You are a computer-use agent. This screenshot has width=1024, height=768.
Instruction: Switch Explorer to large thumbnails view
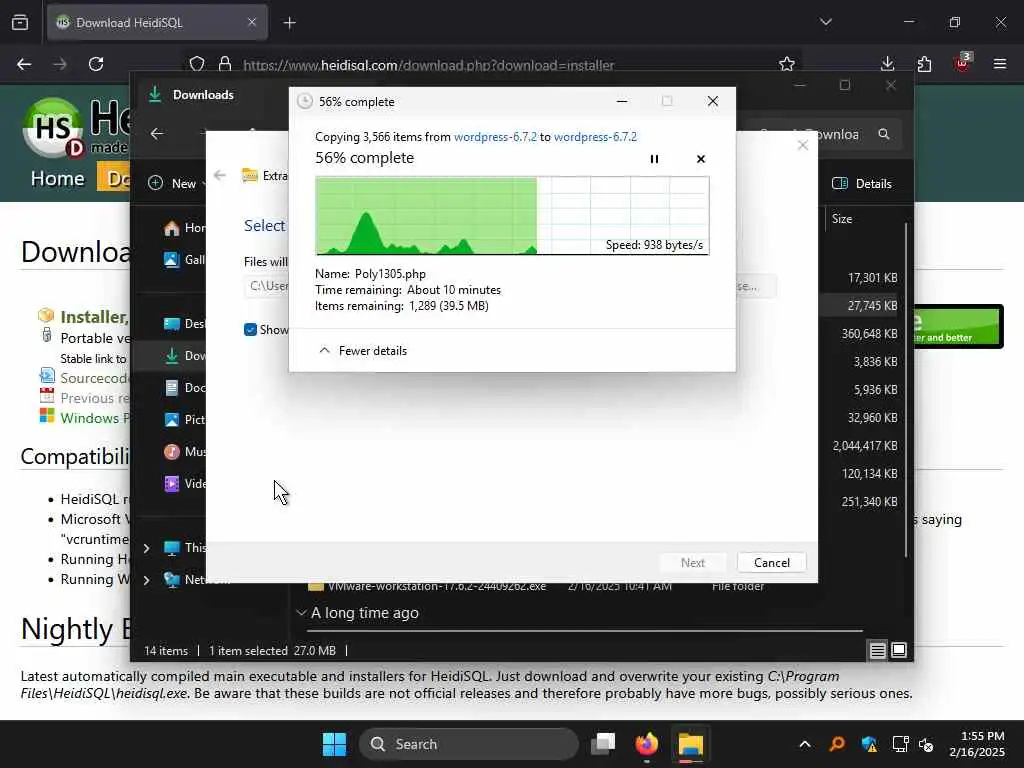(x=899, y=650)
